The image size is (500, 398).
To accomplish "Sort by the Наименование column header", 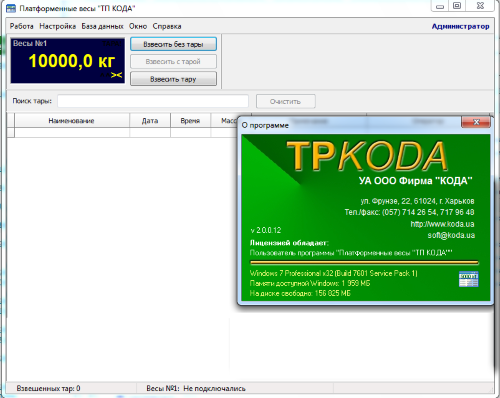I will coord(72,121).
